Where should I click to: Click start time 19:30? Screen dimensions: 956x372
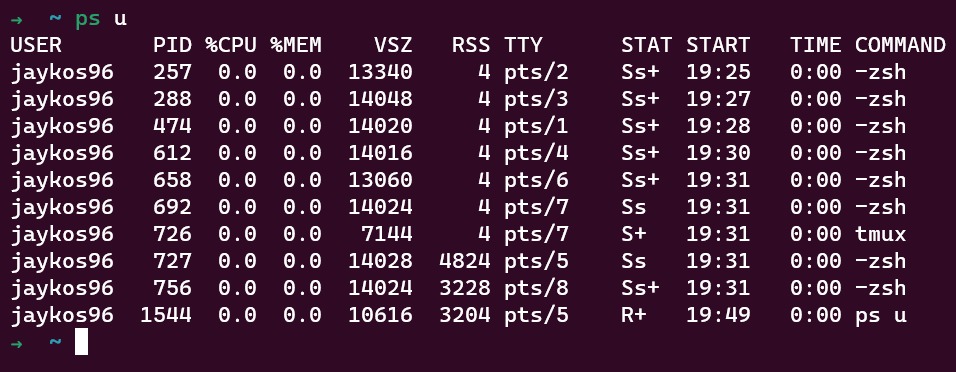click(718, 153)
